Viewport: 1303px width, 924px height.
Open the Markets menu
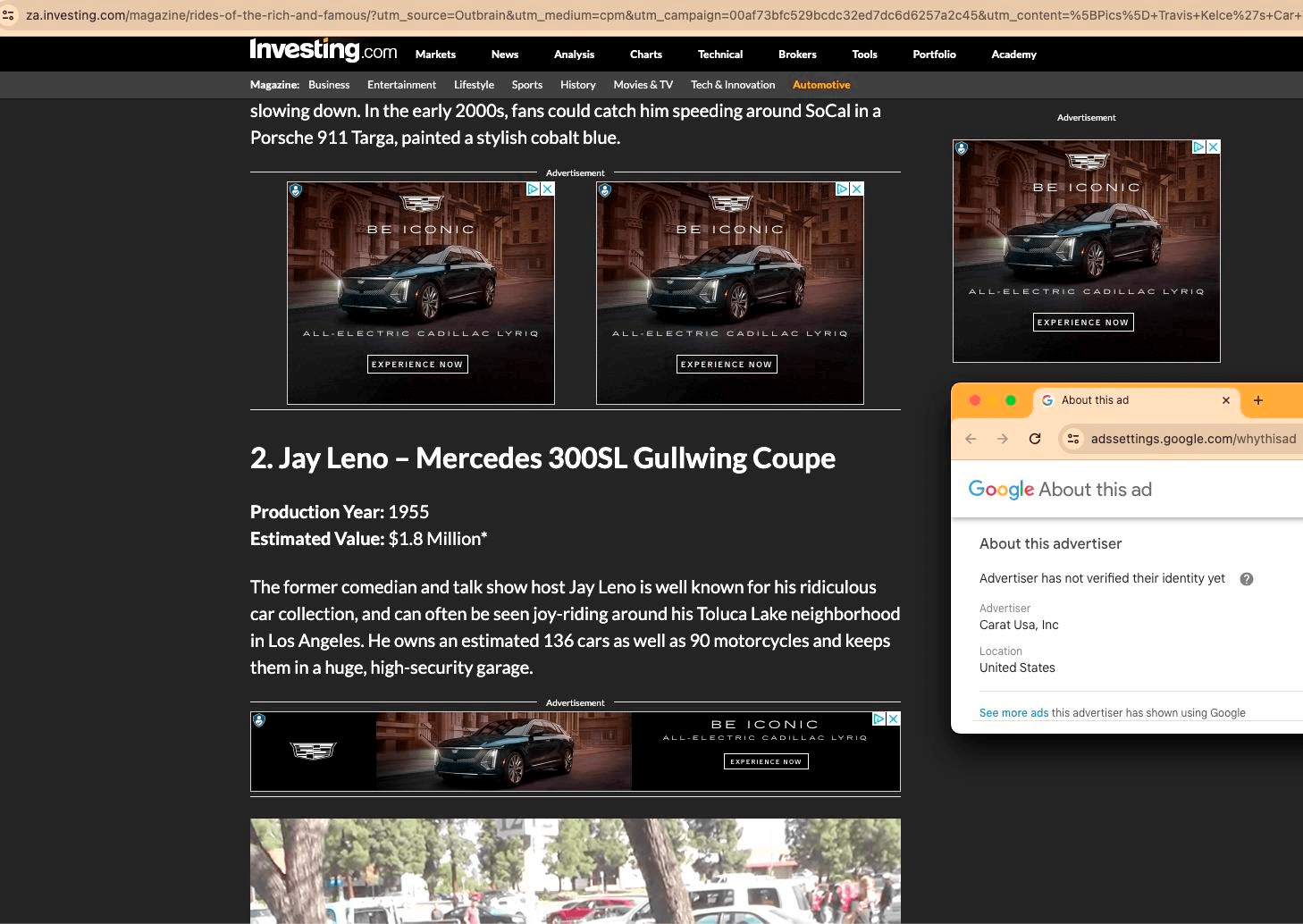(x=435, y=55)
